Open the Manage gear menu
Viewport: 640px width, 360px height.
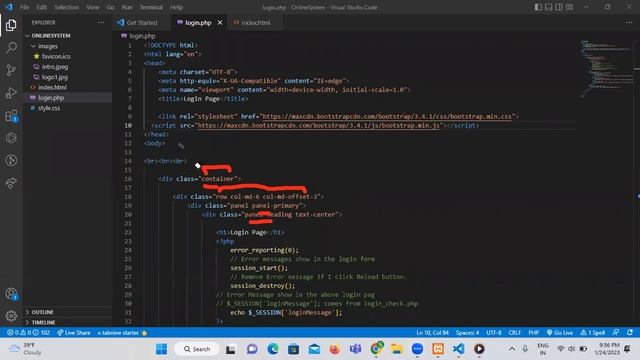click(11, 316)
